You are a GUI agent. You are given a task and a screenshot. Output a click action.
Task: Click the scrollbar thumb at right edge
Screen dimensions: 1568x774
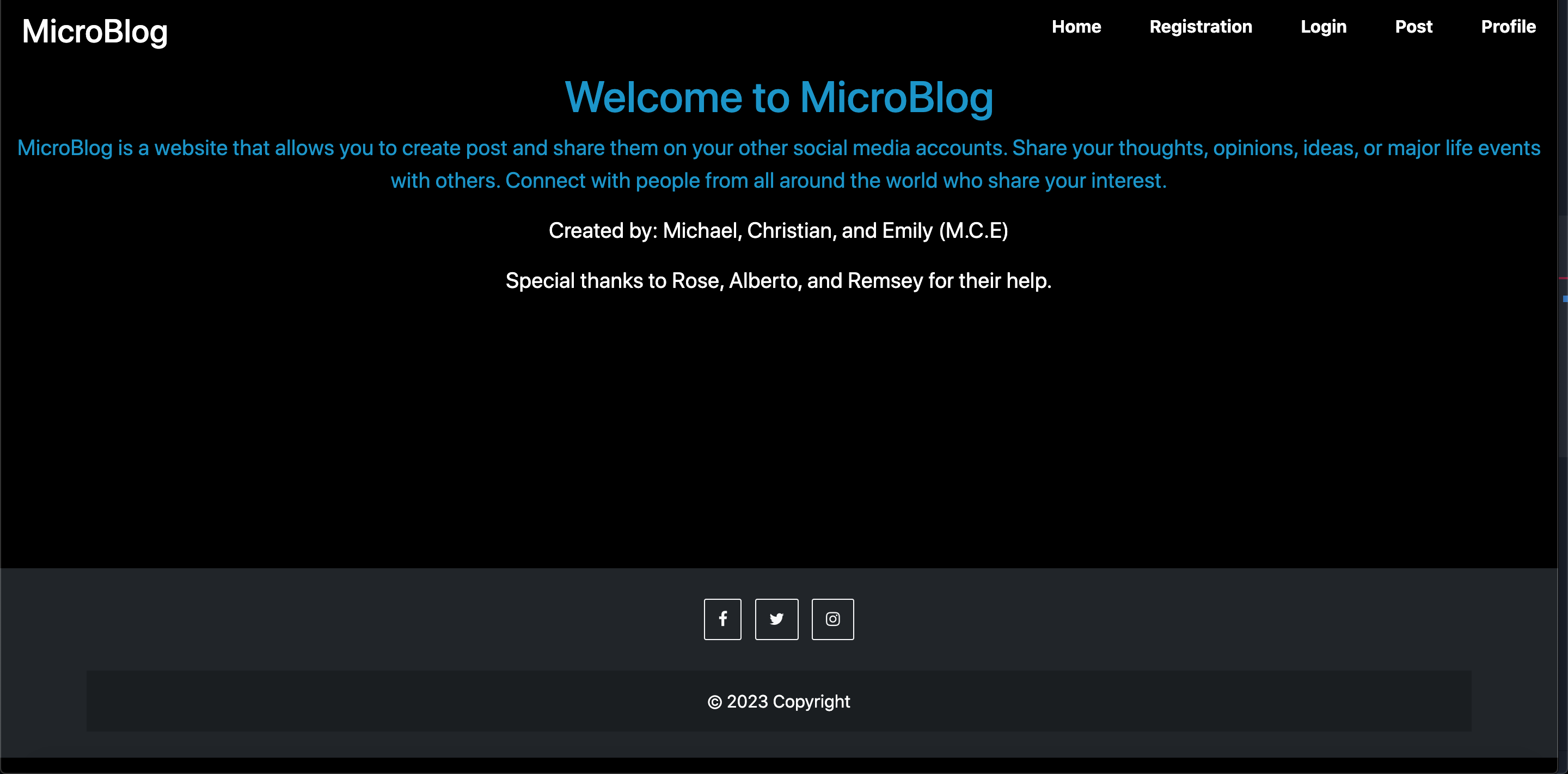[x=1563, y=336]
